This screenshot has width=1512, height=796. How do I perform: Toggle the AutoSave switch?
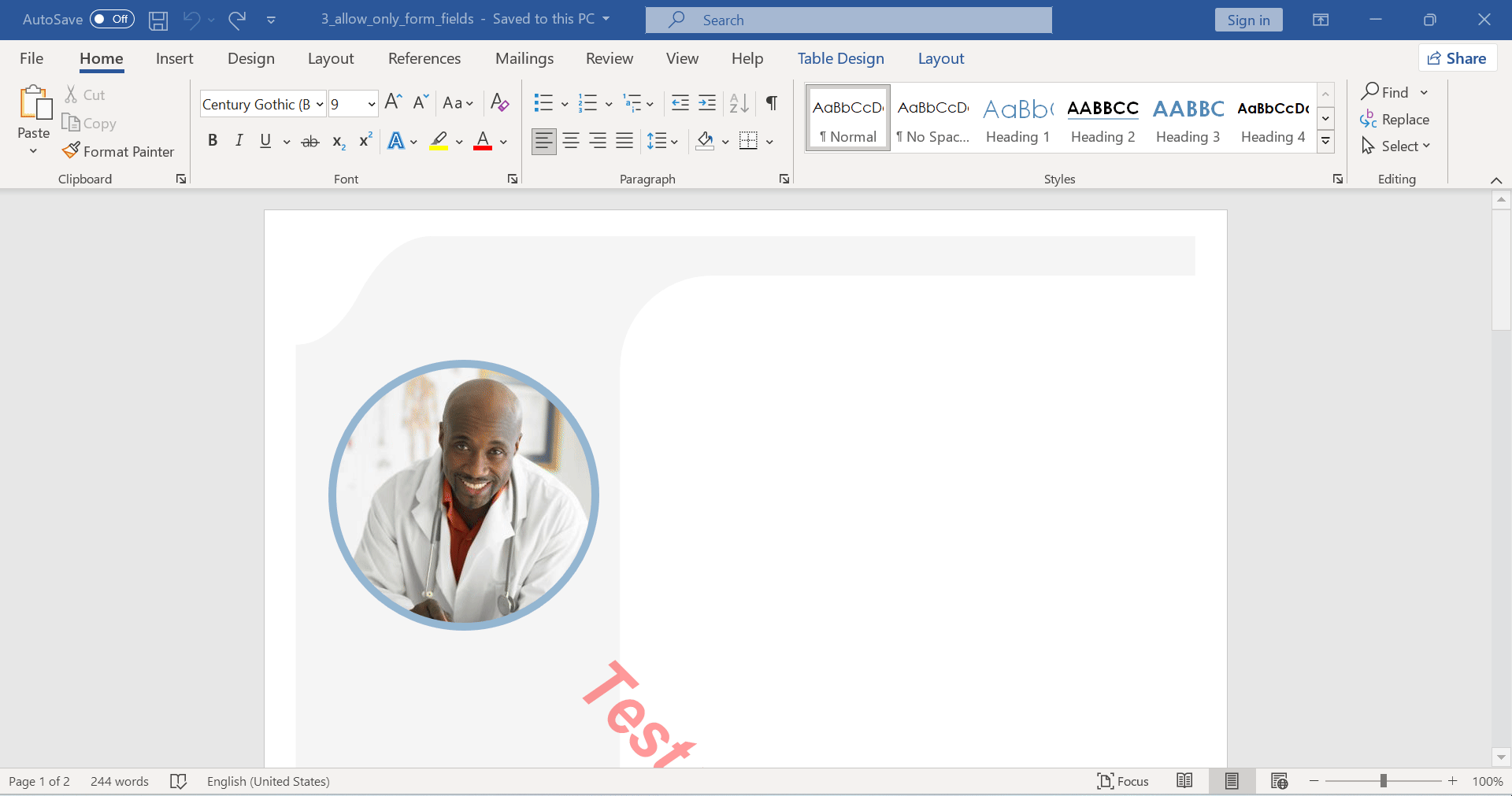(111, 20)
